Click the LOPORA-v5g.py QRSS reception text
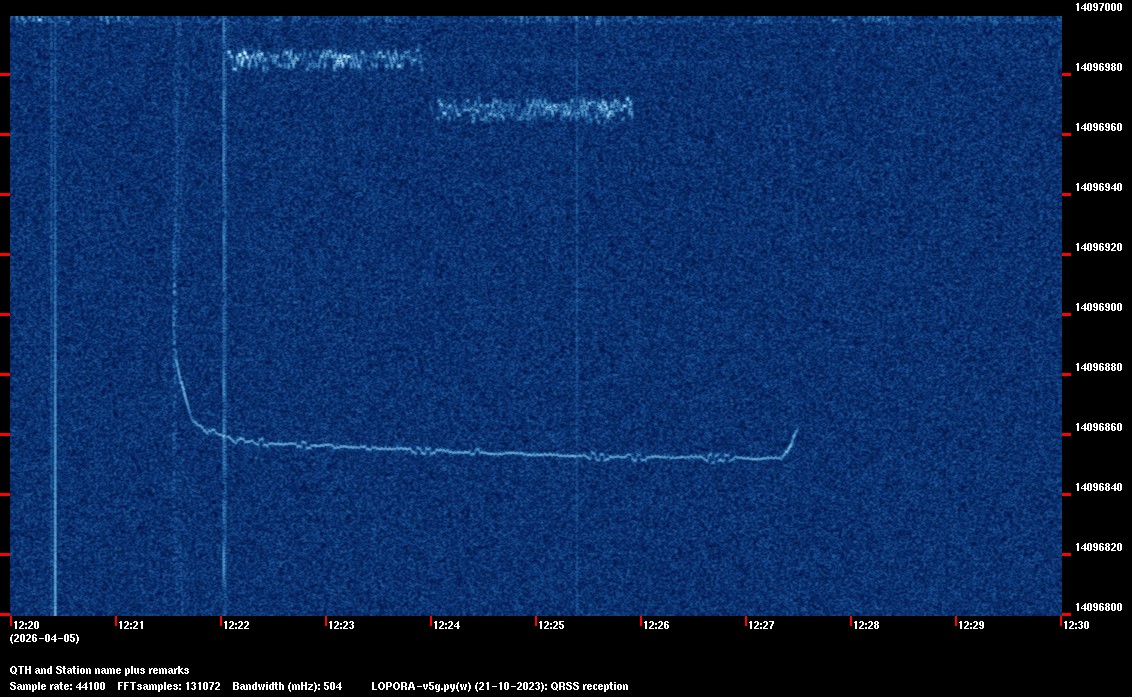 click(x=500, y=686)
